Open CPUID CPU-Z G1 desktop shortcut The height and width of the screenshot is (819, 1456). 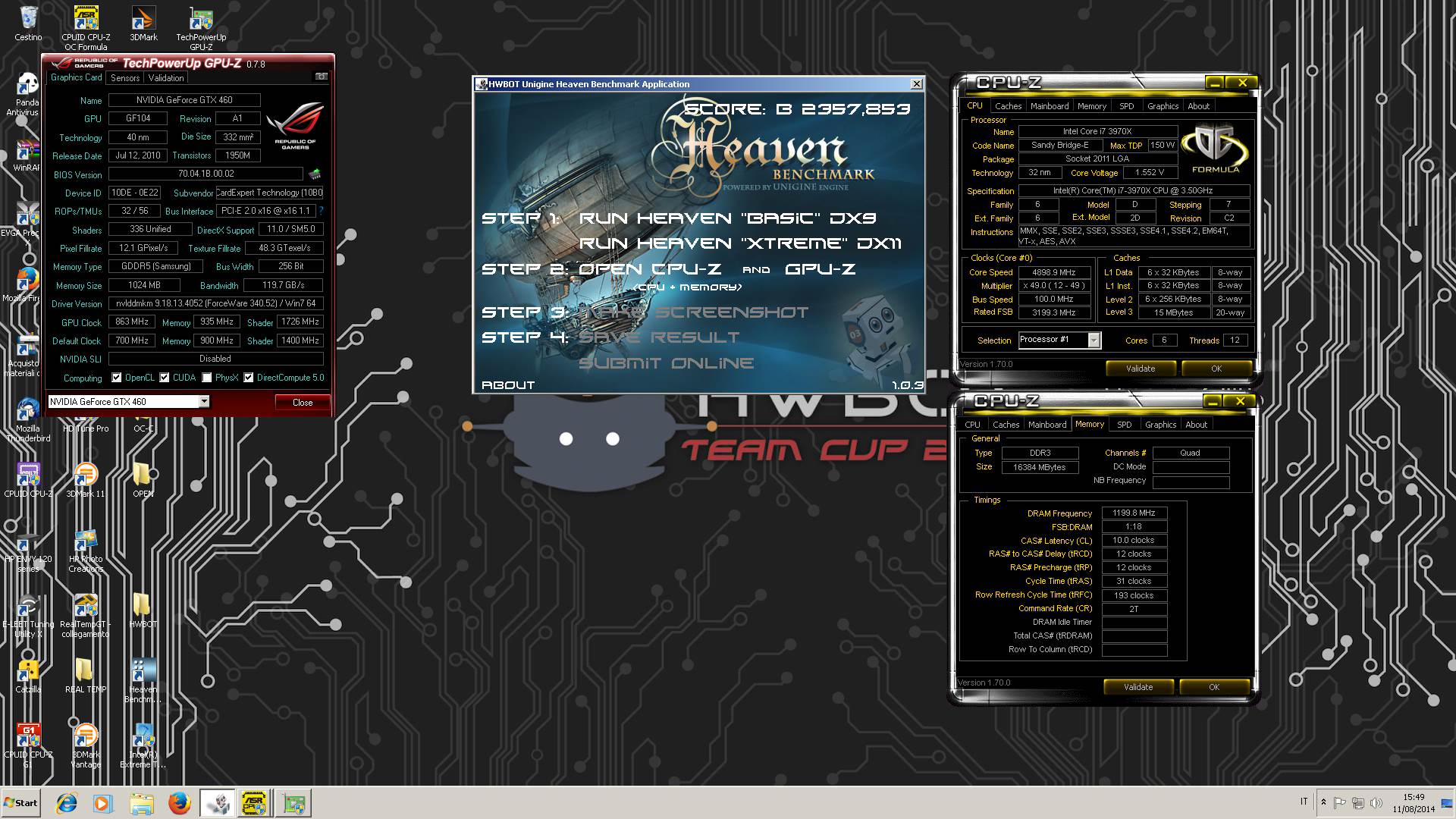point(28,747)
